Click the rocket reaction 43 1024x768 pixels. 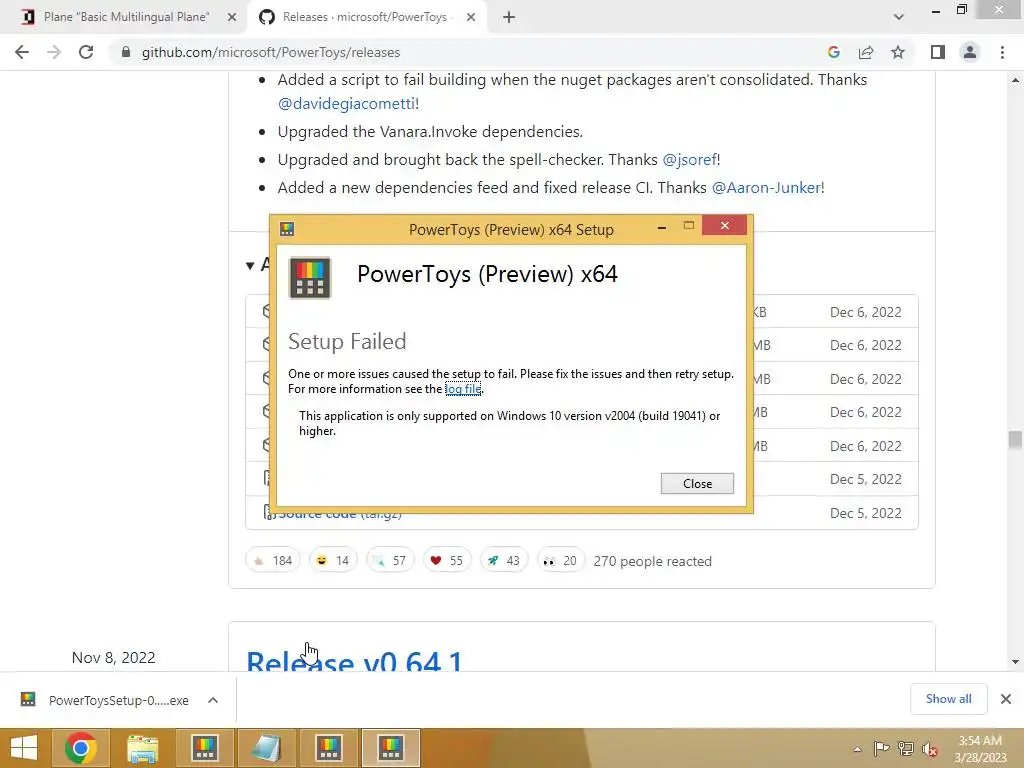coord(504,560)
